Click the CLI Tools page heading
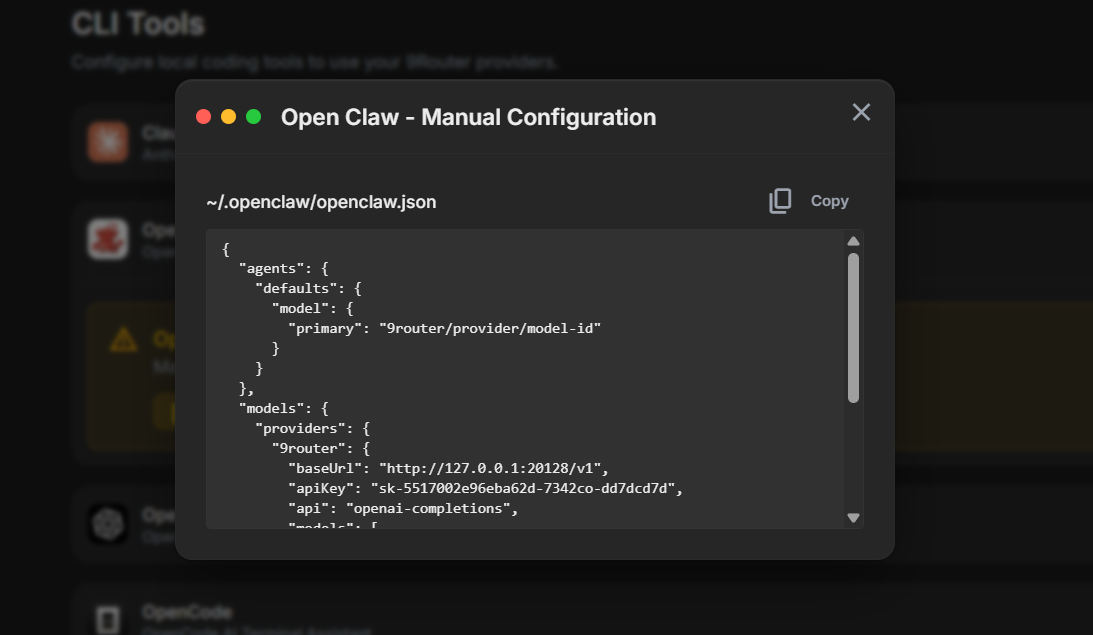Screen dimensions: 1093x635 [x=138, y=24]
